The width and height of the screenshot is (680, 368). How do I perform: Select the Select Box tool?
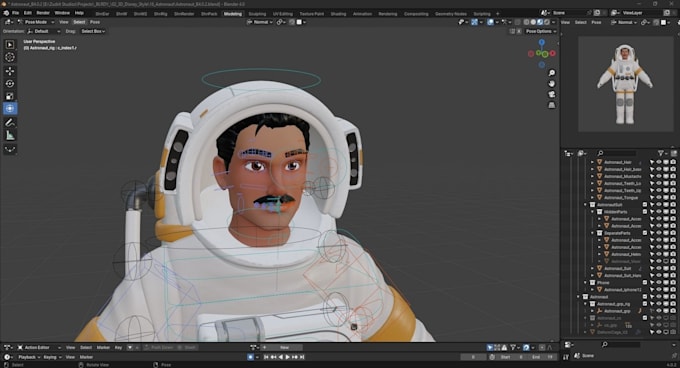(10, 45)
